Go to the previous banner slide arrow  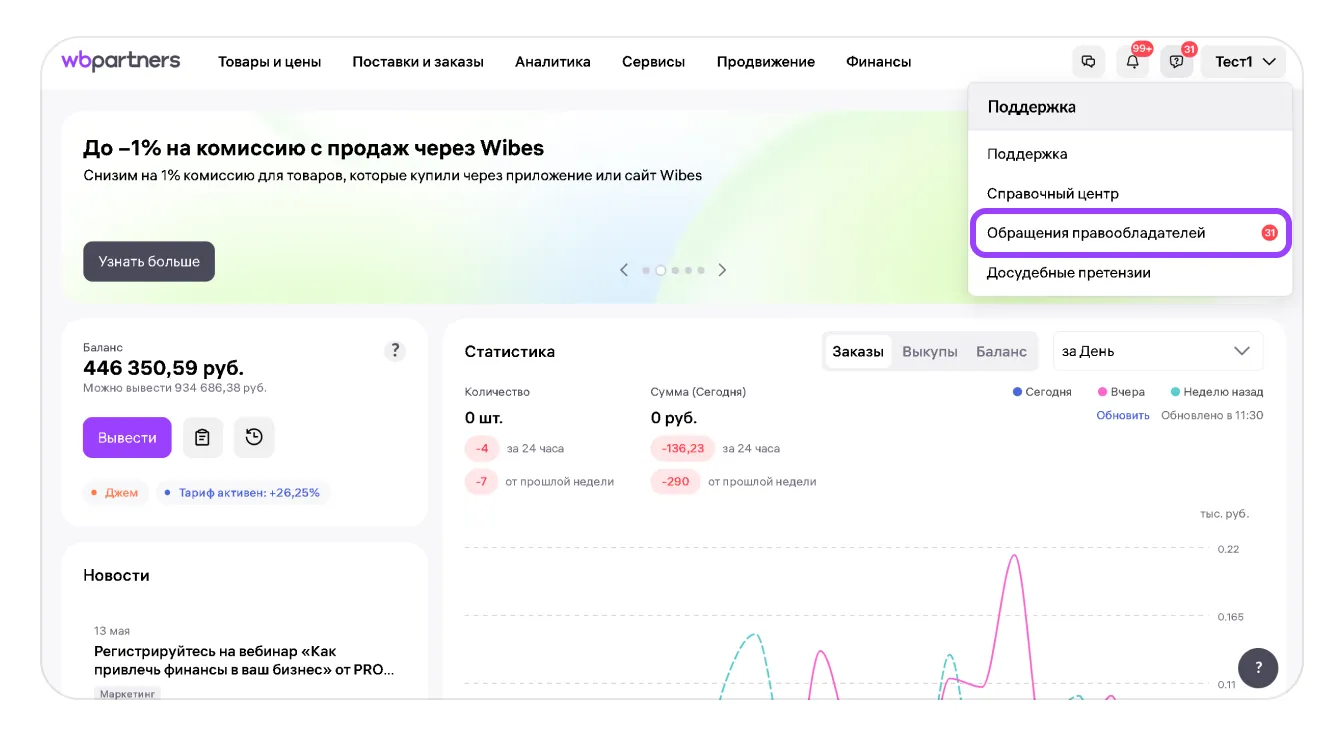pyautogui.click(x=624, y=270)
